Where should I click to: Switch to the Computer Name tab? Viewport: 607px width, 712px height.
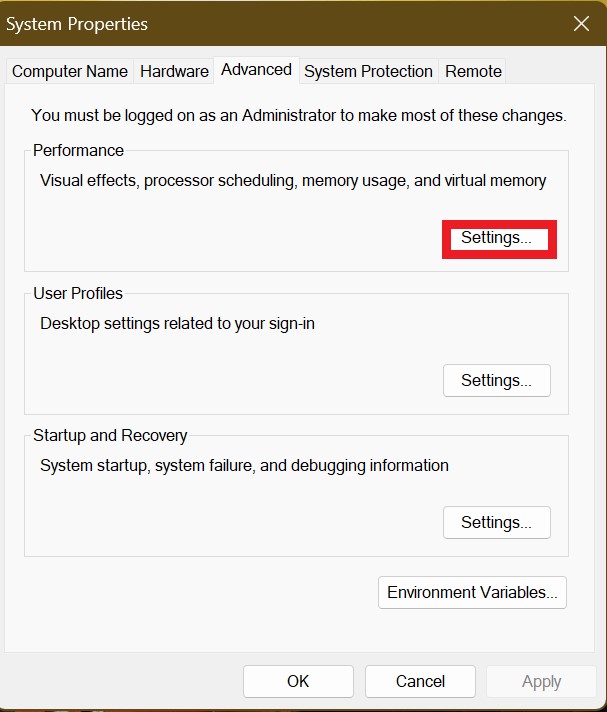pyautogui.click(x=70, y=71)
